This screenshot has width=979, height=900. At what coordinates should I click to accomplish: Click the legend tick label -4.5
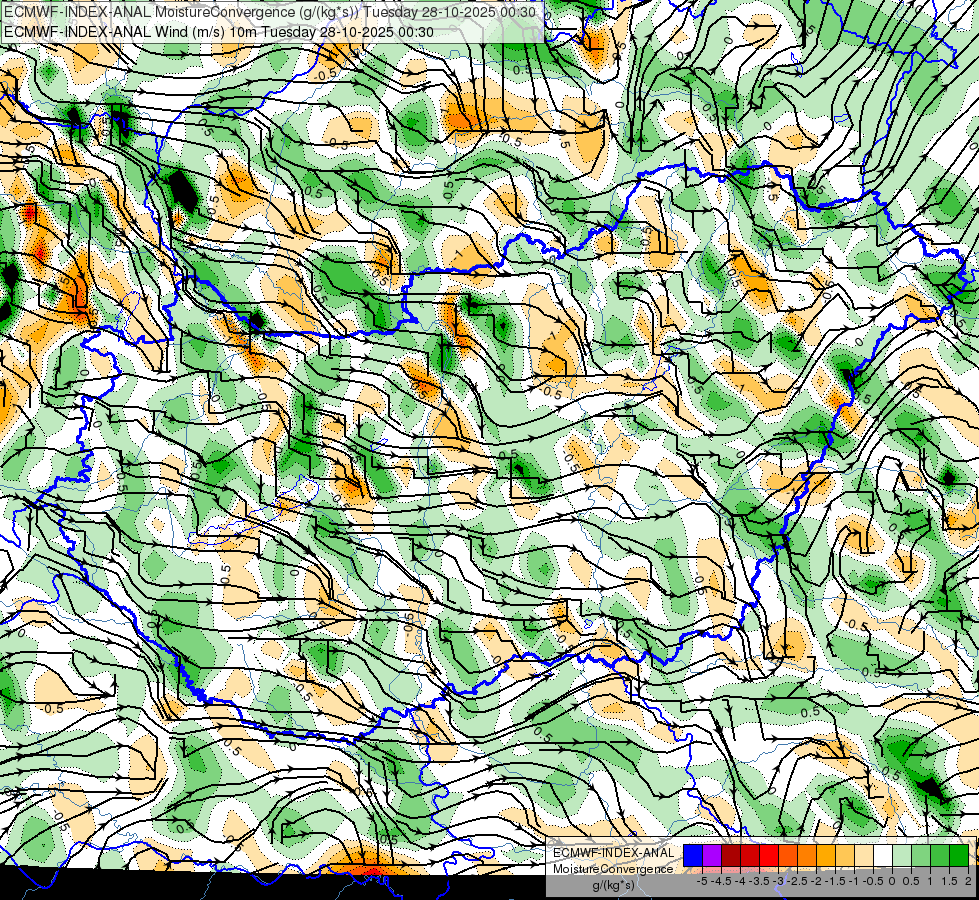click(721, 881)
